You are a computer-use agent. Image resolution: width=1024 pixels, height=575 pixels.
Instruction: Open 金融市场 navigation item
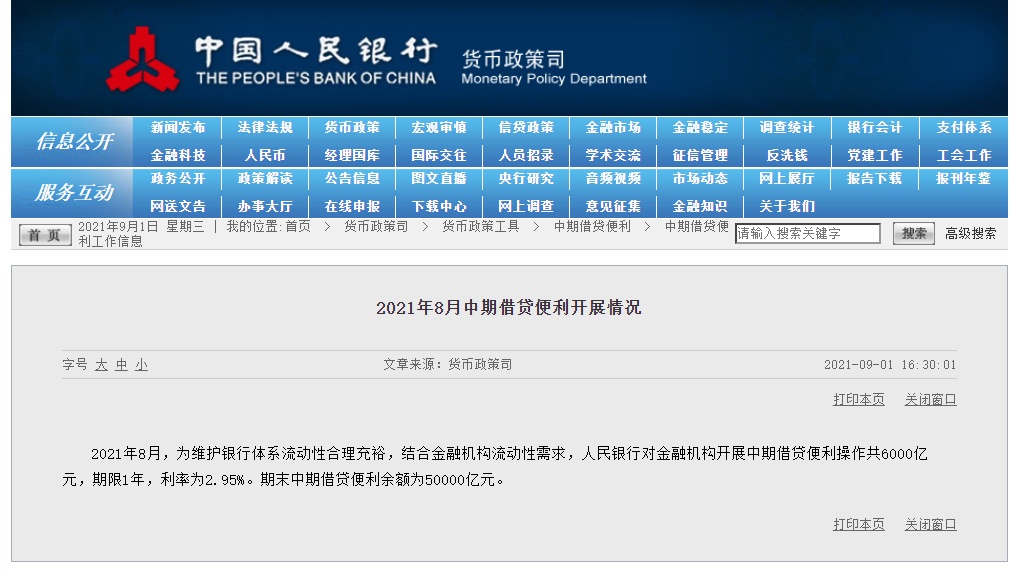tap(613, 127)
